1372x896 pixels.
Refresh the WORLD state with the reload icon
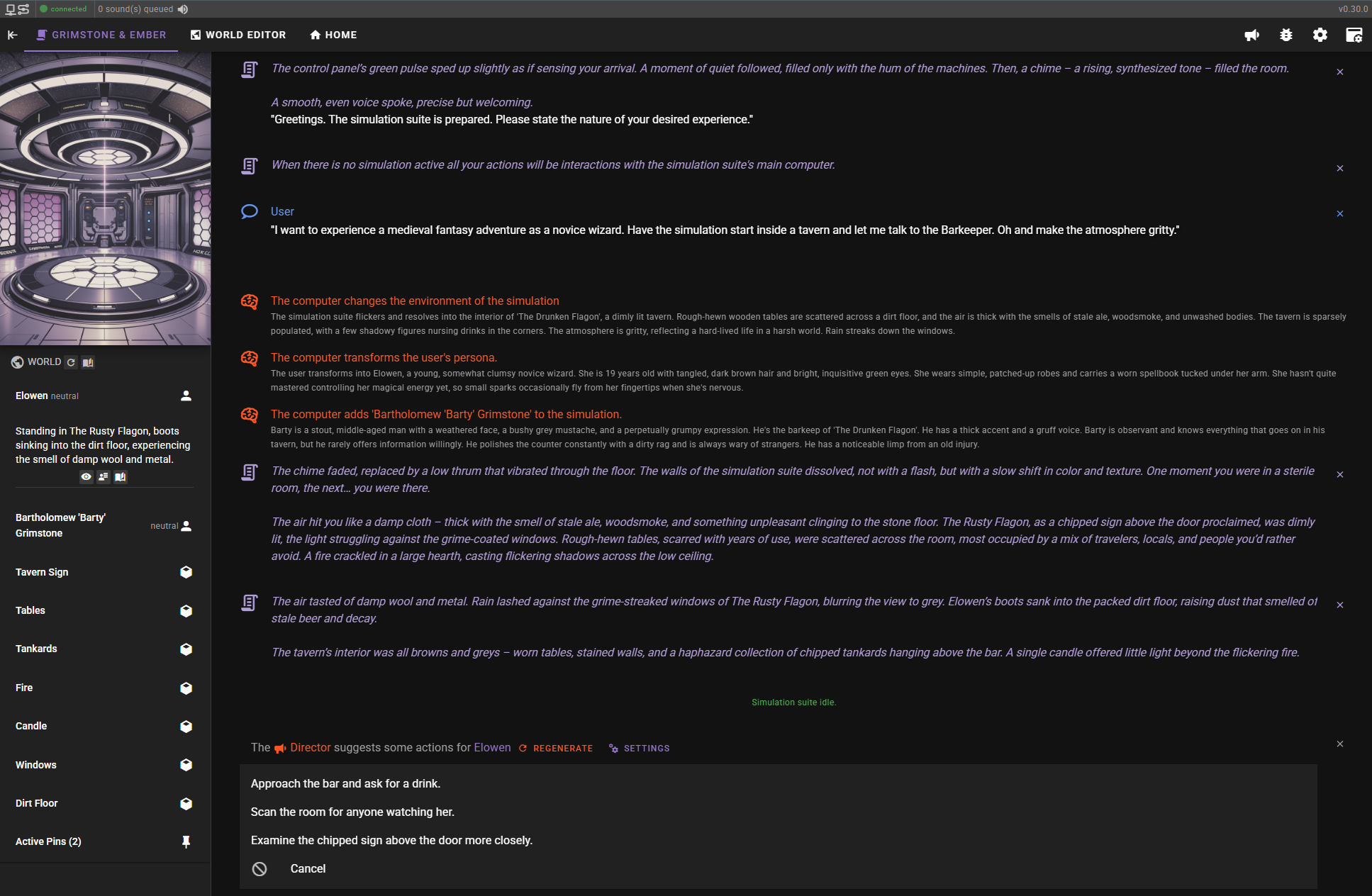point(71,362)
